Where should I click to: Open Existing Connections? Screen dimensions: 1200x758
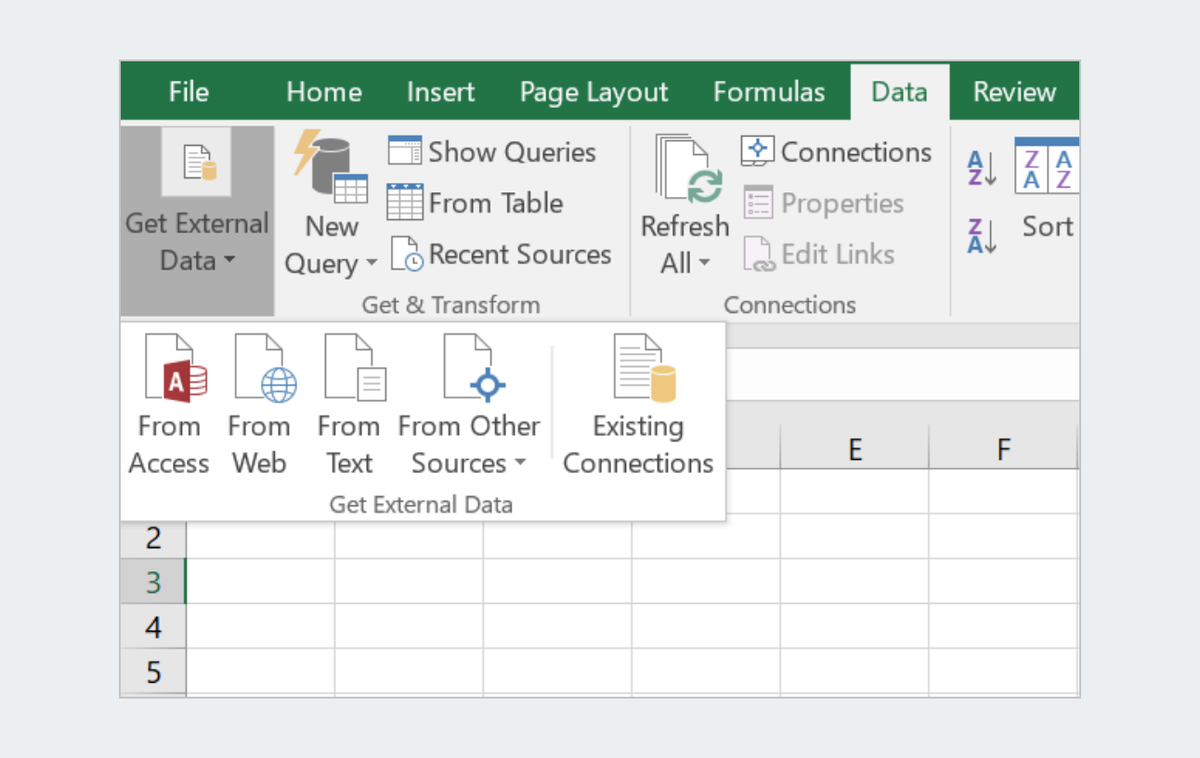coord(638,405)
